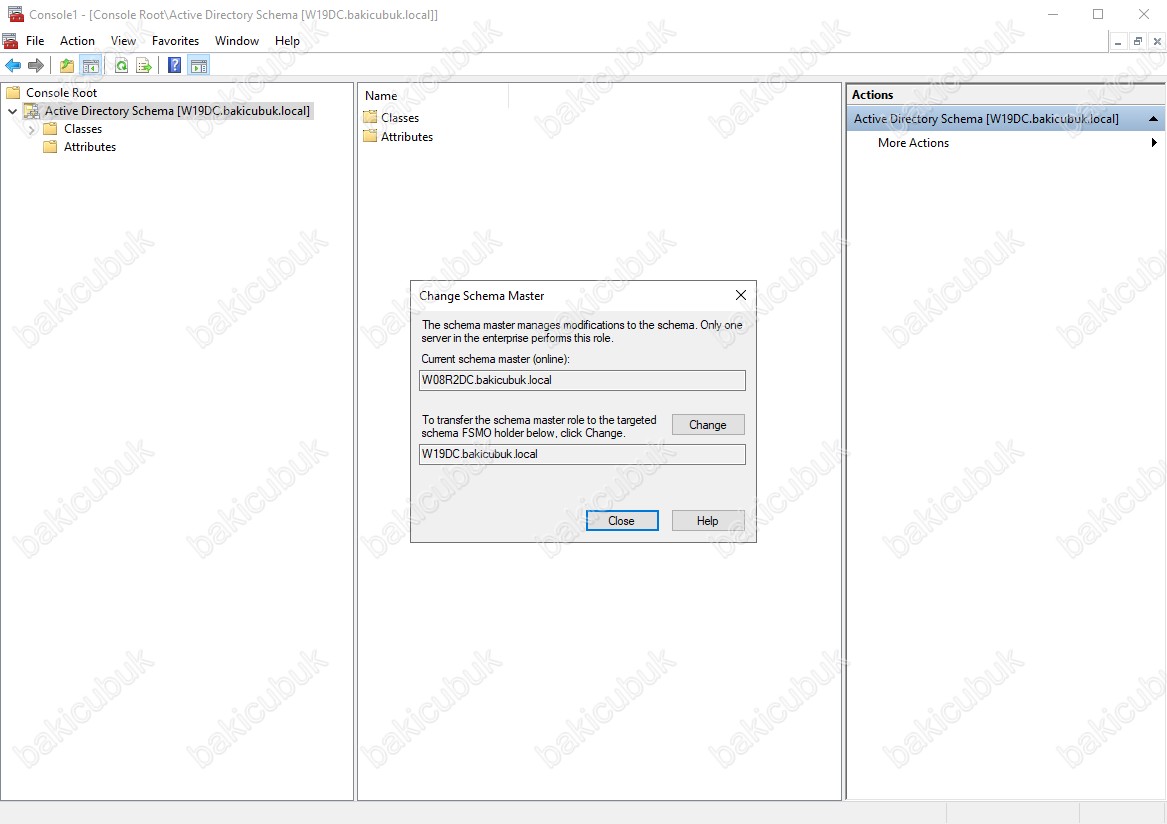Screen dimensions: 1167x824
Task: Toggle Show/Hide Action Pane toolbar icon
Action: [199, 66]
